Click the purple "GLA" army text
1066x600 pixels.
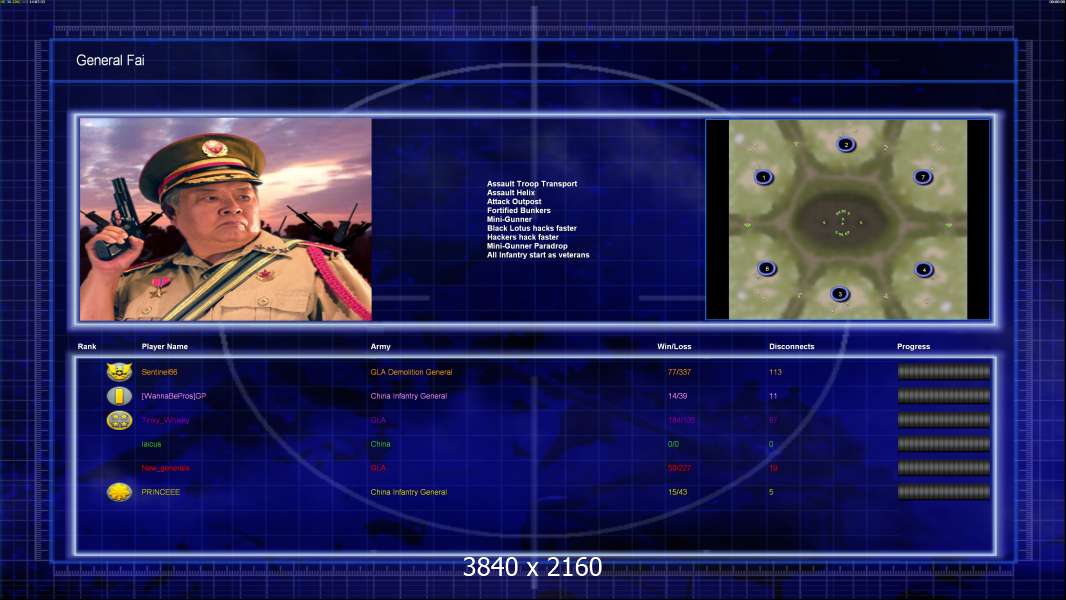(378, 420)
